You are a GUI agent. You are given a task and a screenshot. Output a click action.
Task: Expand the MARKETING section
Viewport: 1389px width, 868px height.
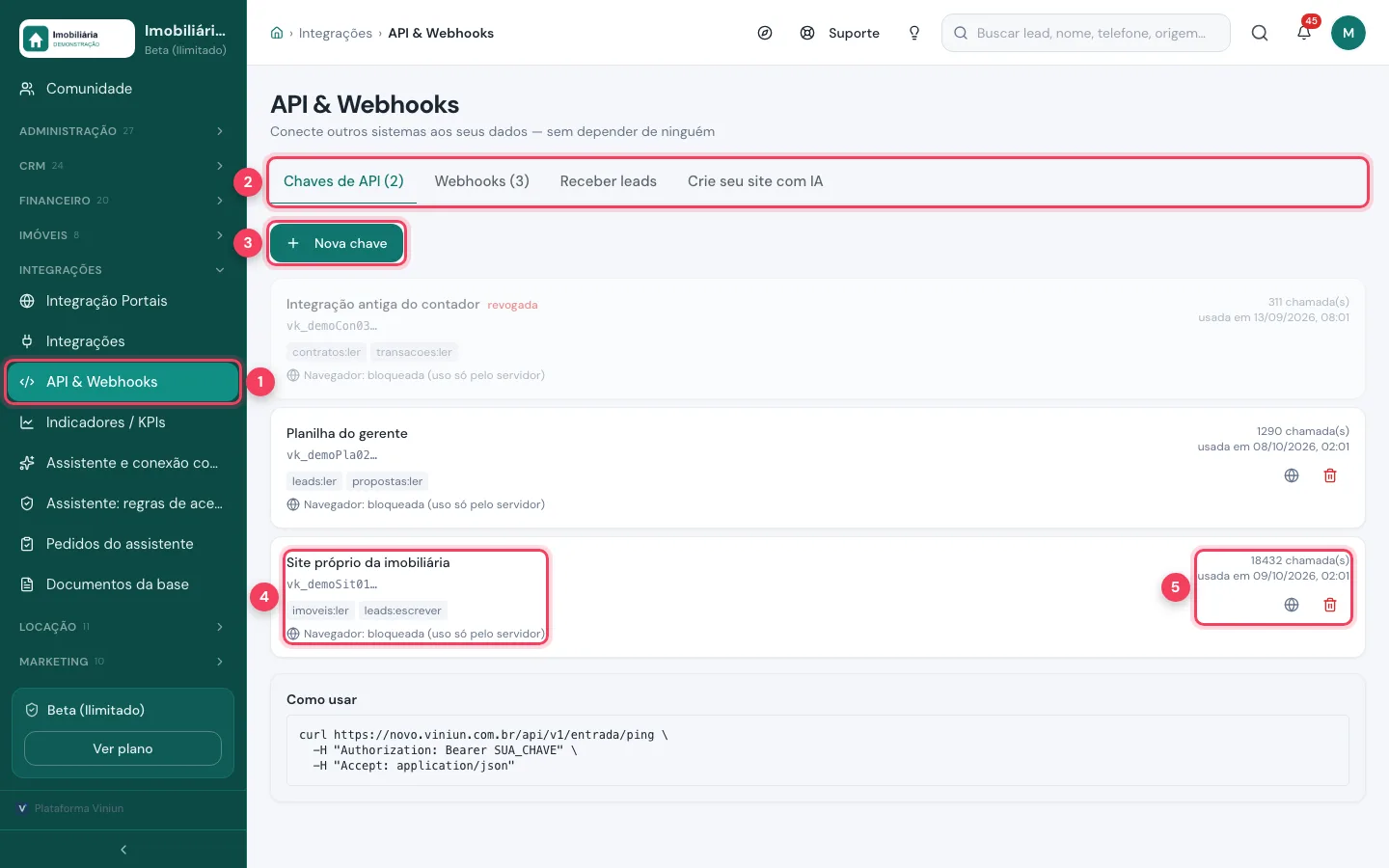pyautogui.click(x=123, y=662)
